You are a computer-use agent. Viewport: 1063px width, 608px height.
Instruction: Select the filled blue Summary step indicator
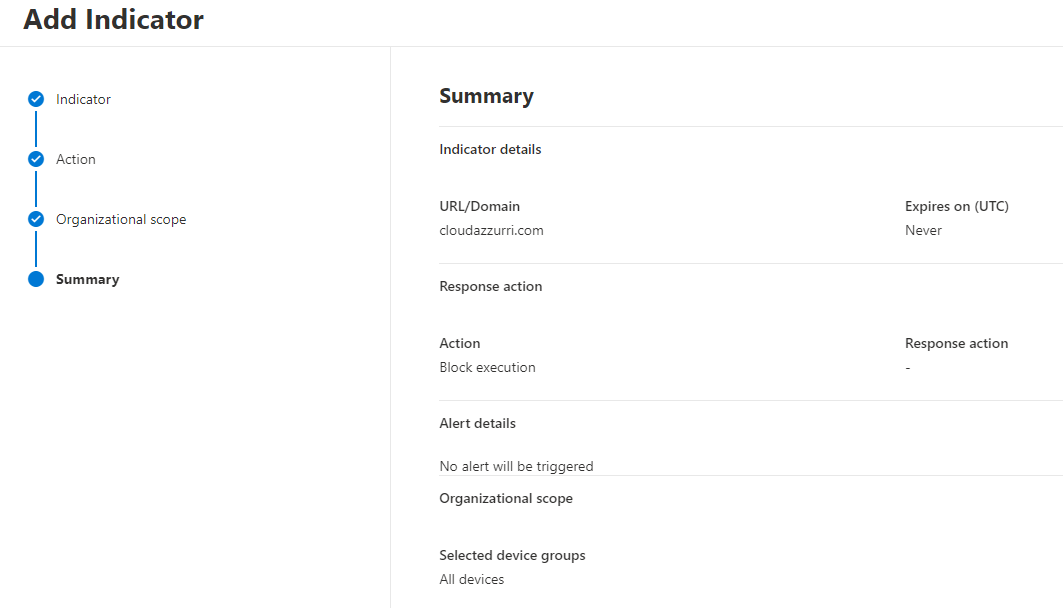pyautogui.click(x=36, y=279)
